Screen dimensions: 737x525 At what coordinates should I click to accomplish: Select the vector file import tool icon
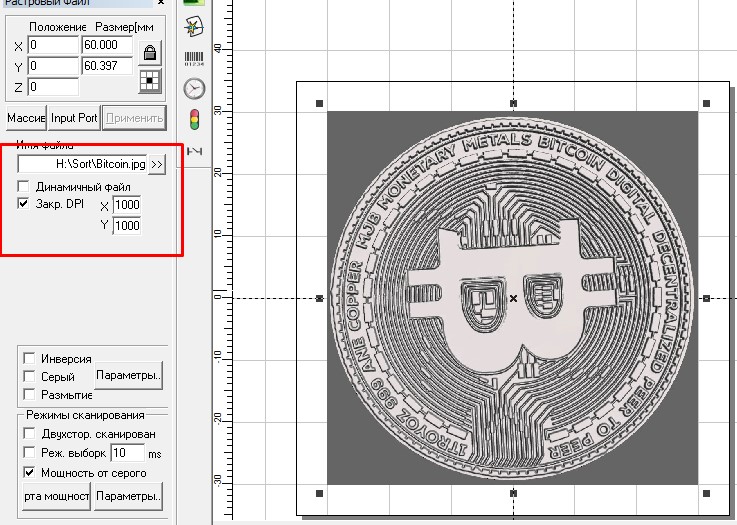pos(195,26)
